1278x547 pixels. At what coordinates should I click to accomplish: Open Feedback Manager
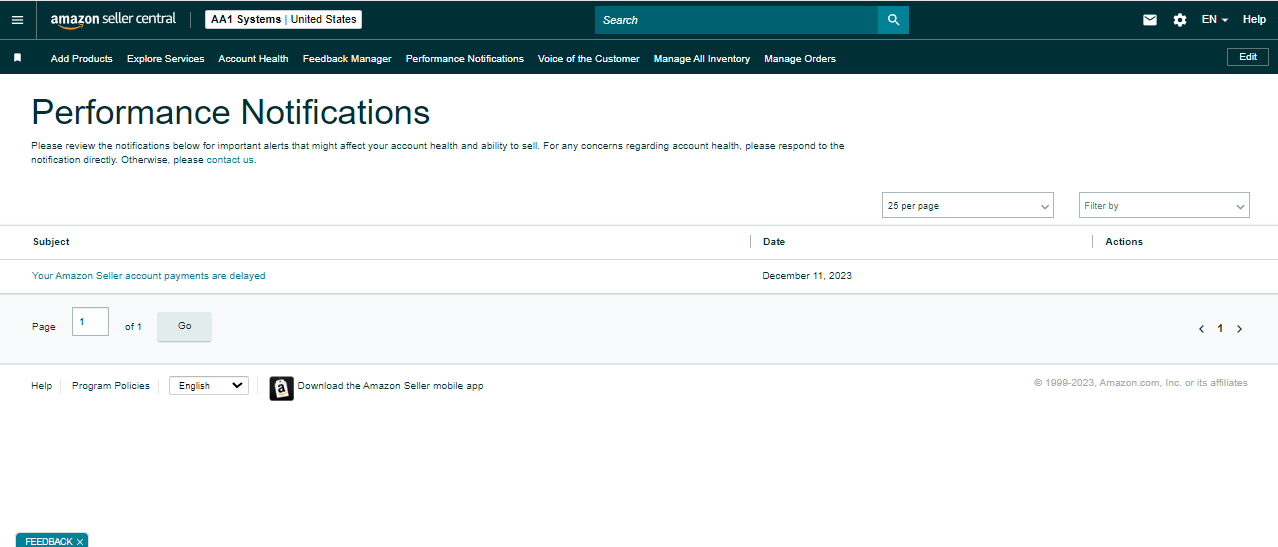(347, 59)
